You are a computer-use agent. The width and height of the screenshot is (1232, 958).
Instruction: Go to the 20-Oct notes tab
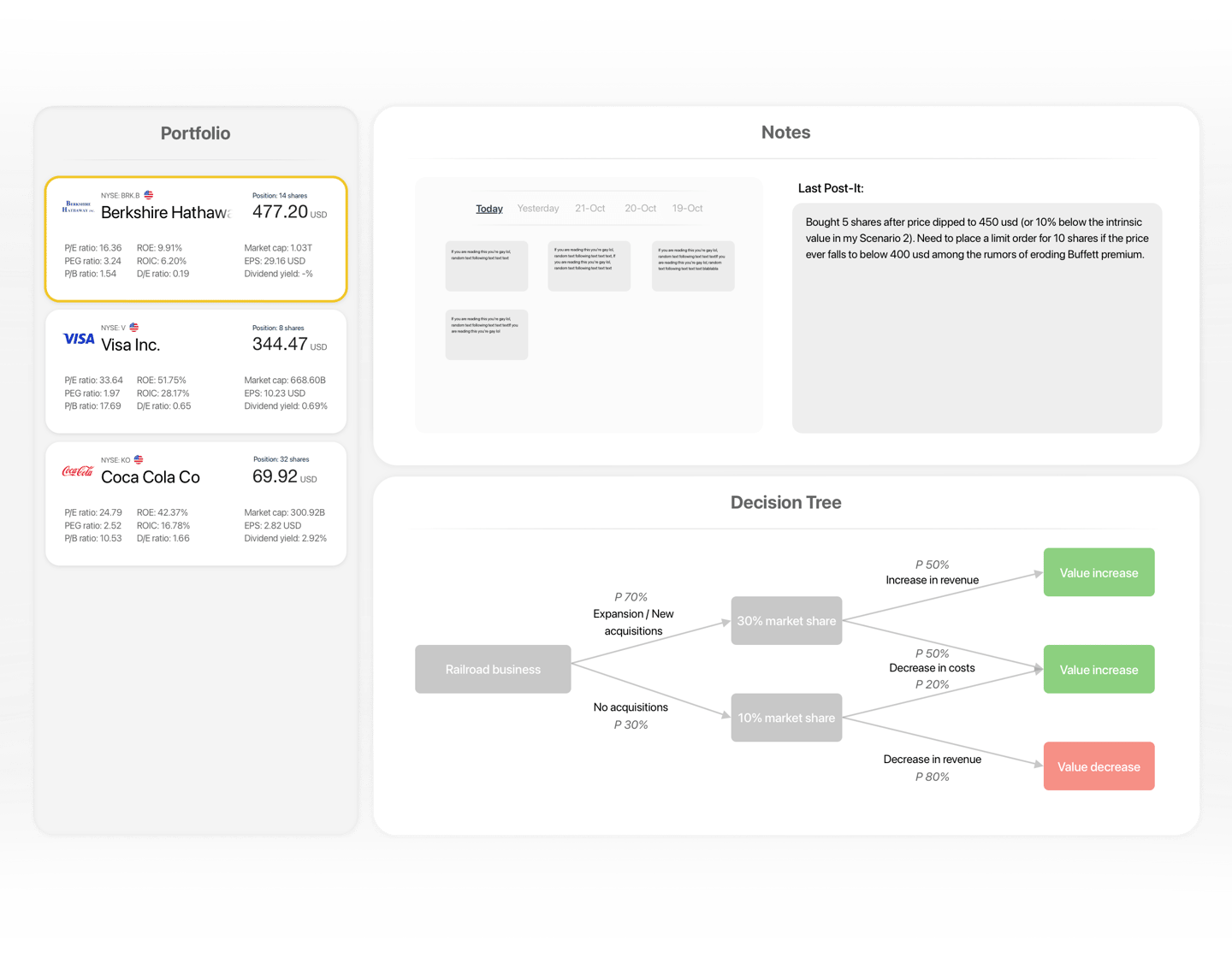point(640,209)
